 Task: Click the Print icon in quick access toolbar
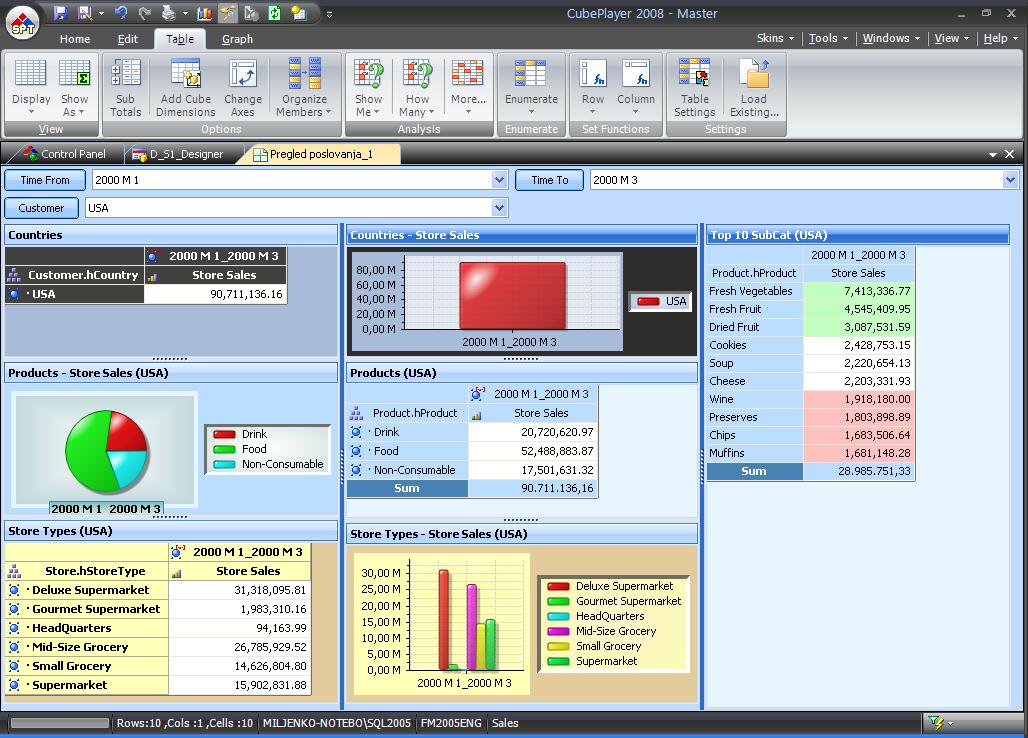[168, 13]
